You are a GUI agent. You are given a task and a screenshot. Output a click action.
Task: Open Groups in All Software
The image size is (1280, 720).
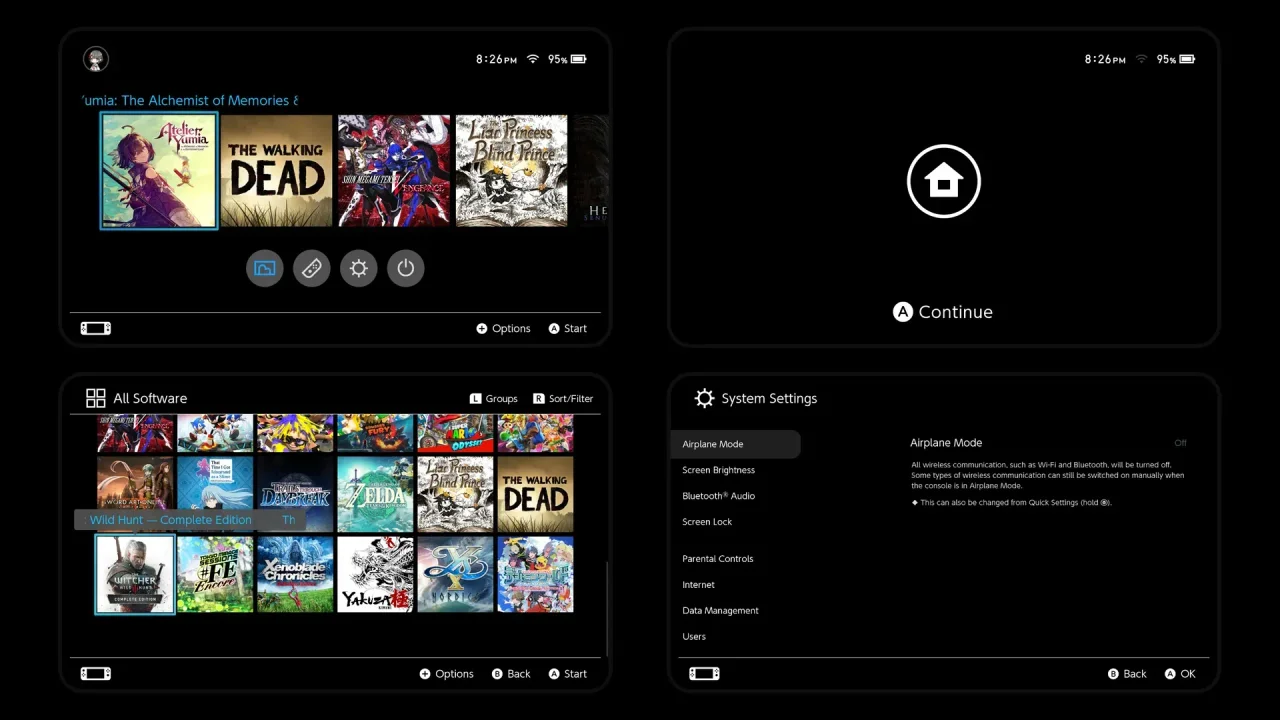(x=494, y=398)
